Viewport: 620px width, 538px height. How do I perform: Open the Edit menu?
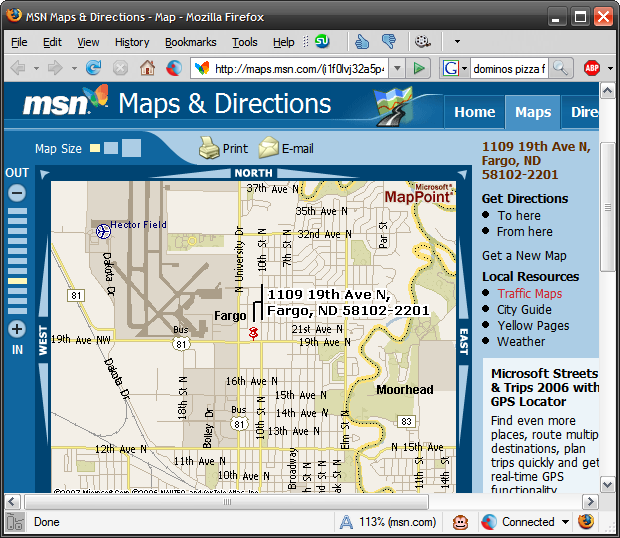[52, 42]
